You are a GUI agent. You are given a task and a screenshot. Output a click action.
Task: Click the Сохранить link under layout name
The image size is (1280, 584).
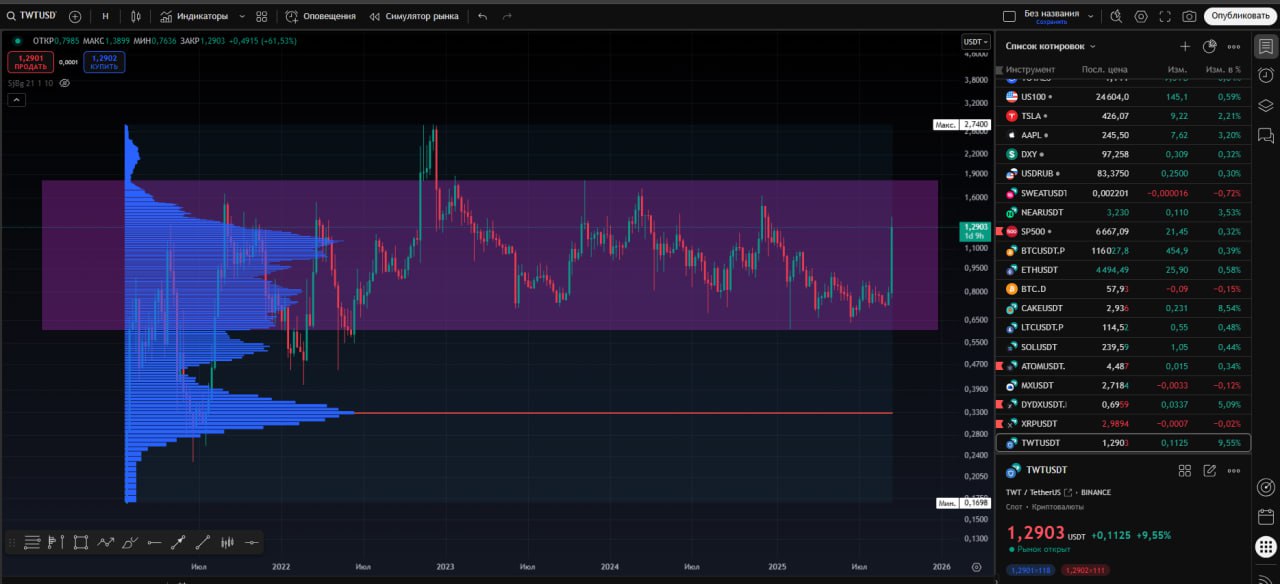1051,22
